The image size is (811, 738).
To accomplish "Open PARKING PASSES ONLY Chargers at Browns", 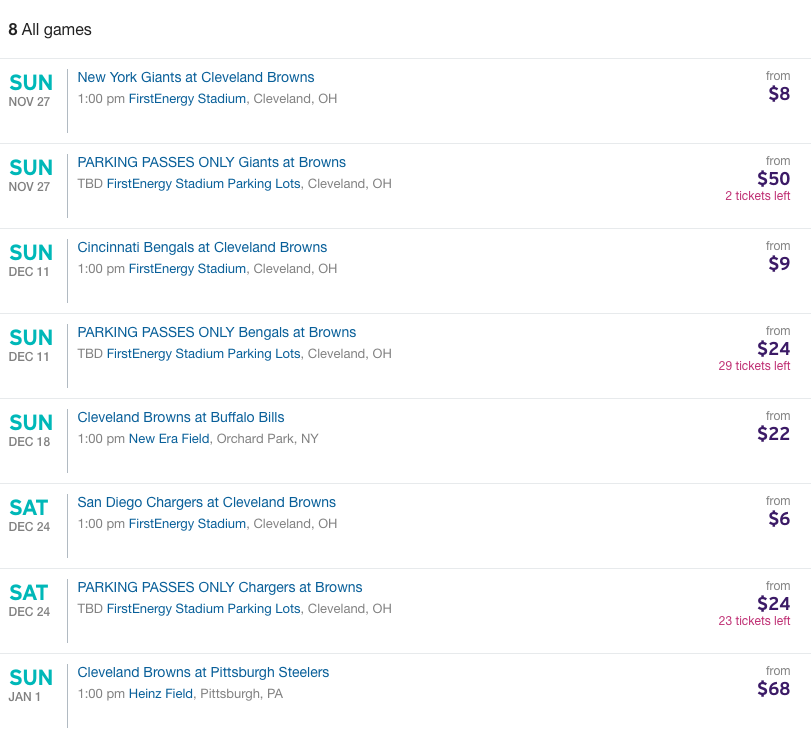I will (x=220, y=587).
